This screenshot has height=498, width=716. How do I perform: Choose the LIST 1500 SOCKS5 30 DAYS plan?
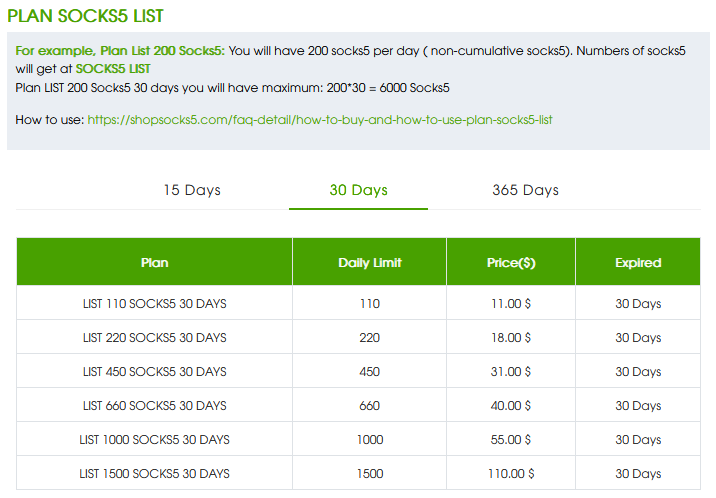(x=155, y=474)
